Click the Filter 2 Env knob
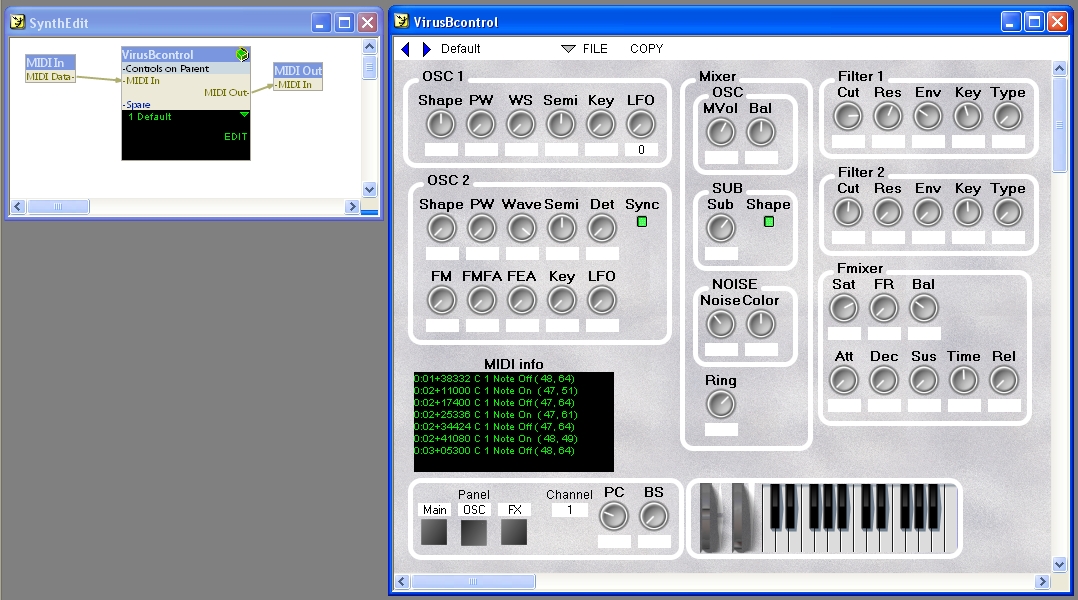1078x600 pixels. tap(927, 213)
